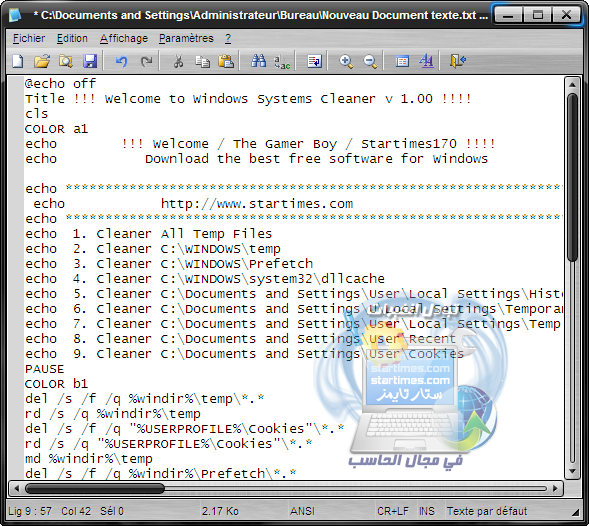Image resolution: width=589 pixels, height=526 pixels.
Task: Click the horizontal scrollbar left arrow
Action: pos(16,488)
